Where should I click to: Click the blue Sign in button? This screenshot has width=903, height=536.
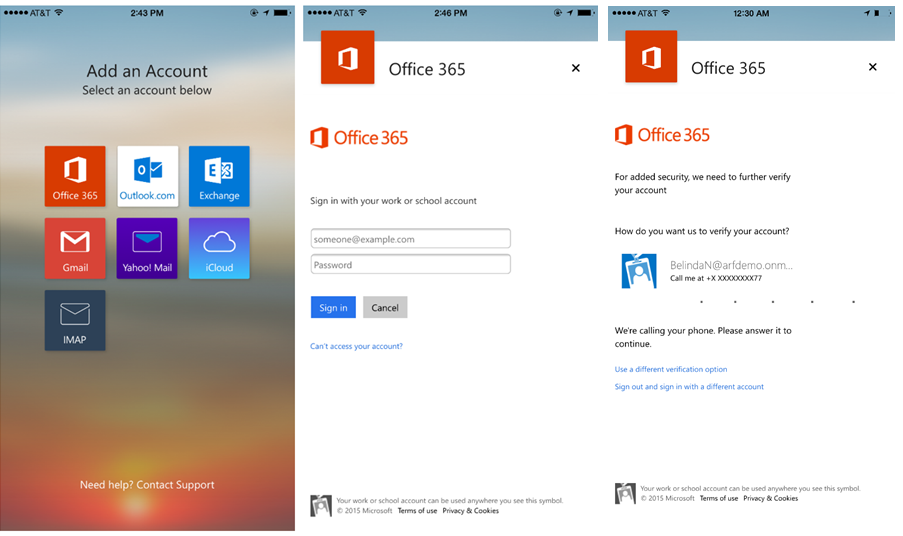click(333, 307)
